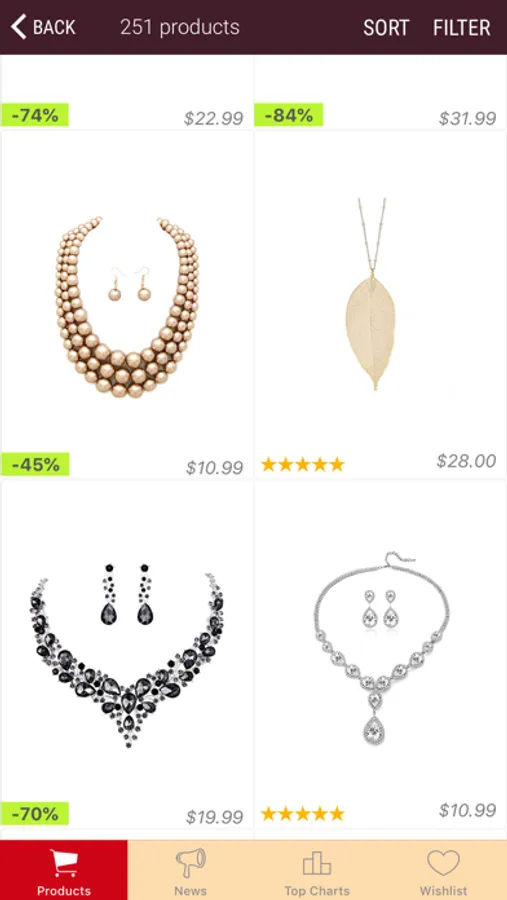Tap the -45% discount badge

tap(35, 464)
